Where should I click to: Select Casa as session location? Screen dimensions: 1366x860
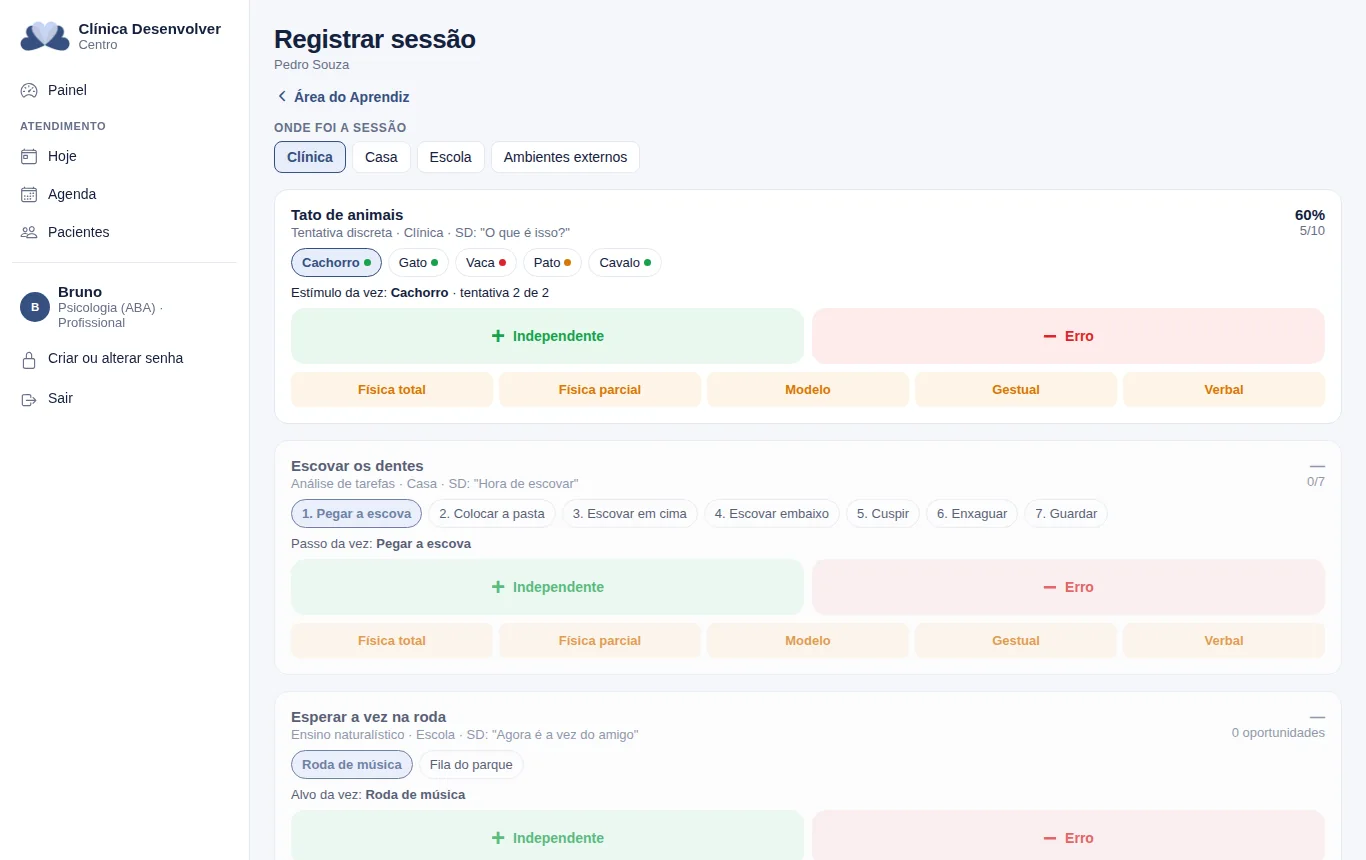(x=381, y=157)
